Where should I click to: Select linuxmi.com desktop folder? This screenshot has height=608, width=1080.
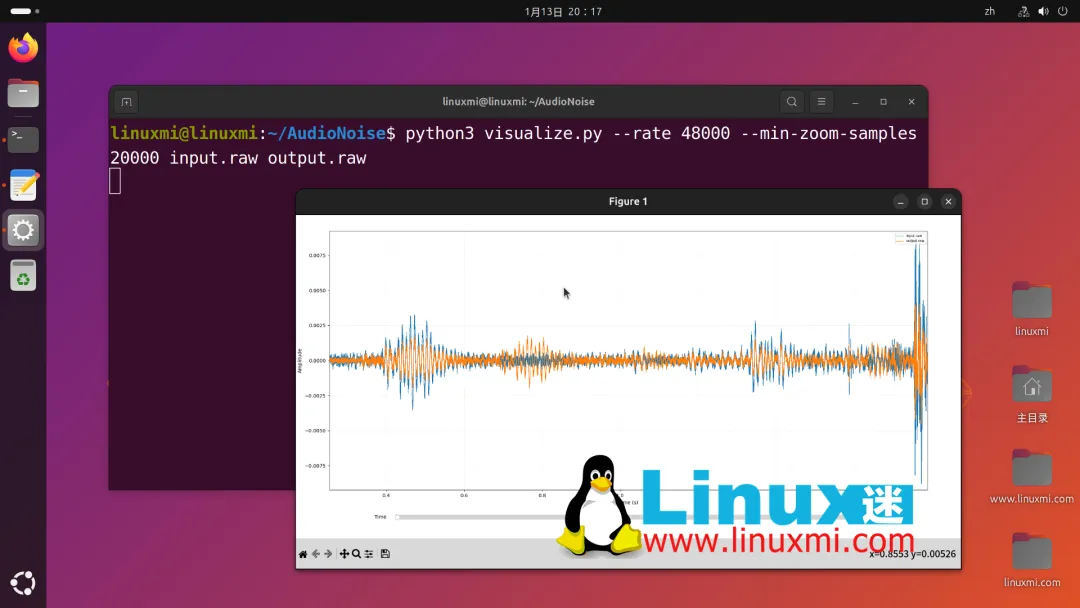(1032, 560)
